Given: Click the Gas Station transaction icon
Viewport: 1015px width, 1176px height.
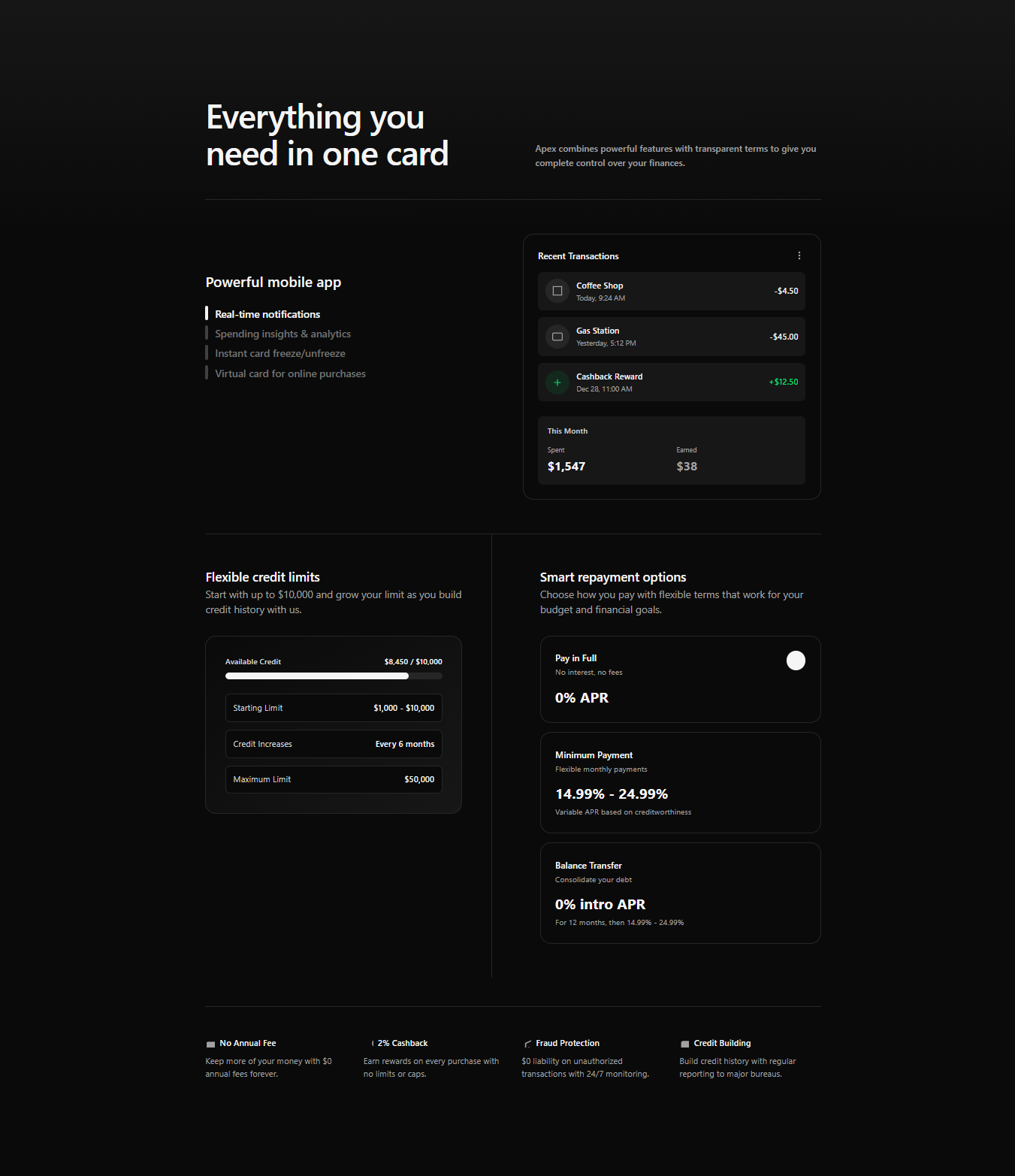Looking at the screenshot, I should coord(557,337).
